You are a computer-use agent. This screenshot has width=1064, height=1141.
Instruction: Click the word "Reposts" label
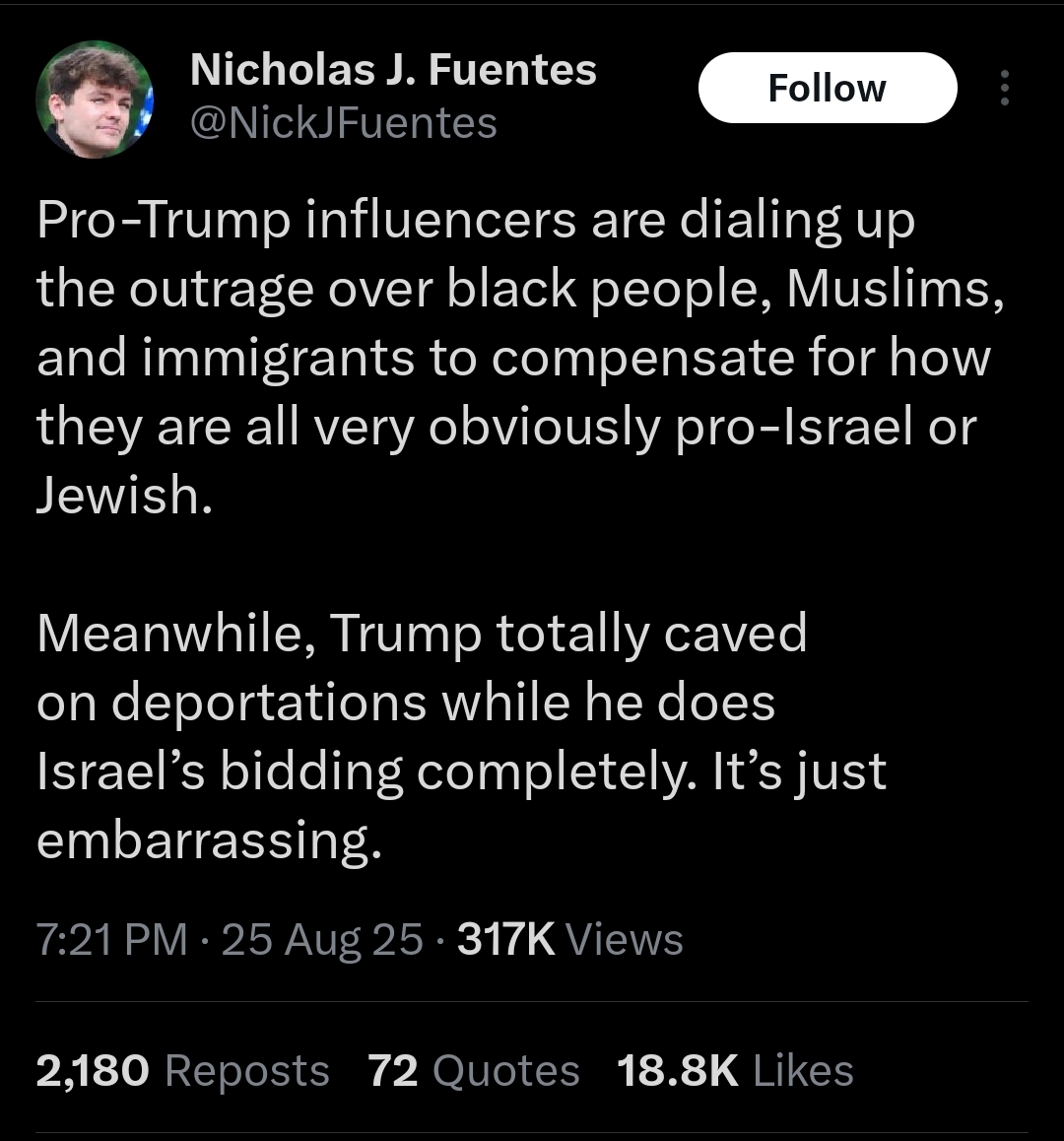point(246,1071)
